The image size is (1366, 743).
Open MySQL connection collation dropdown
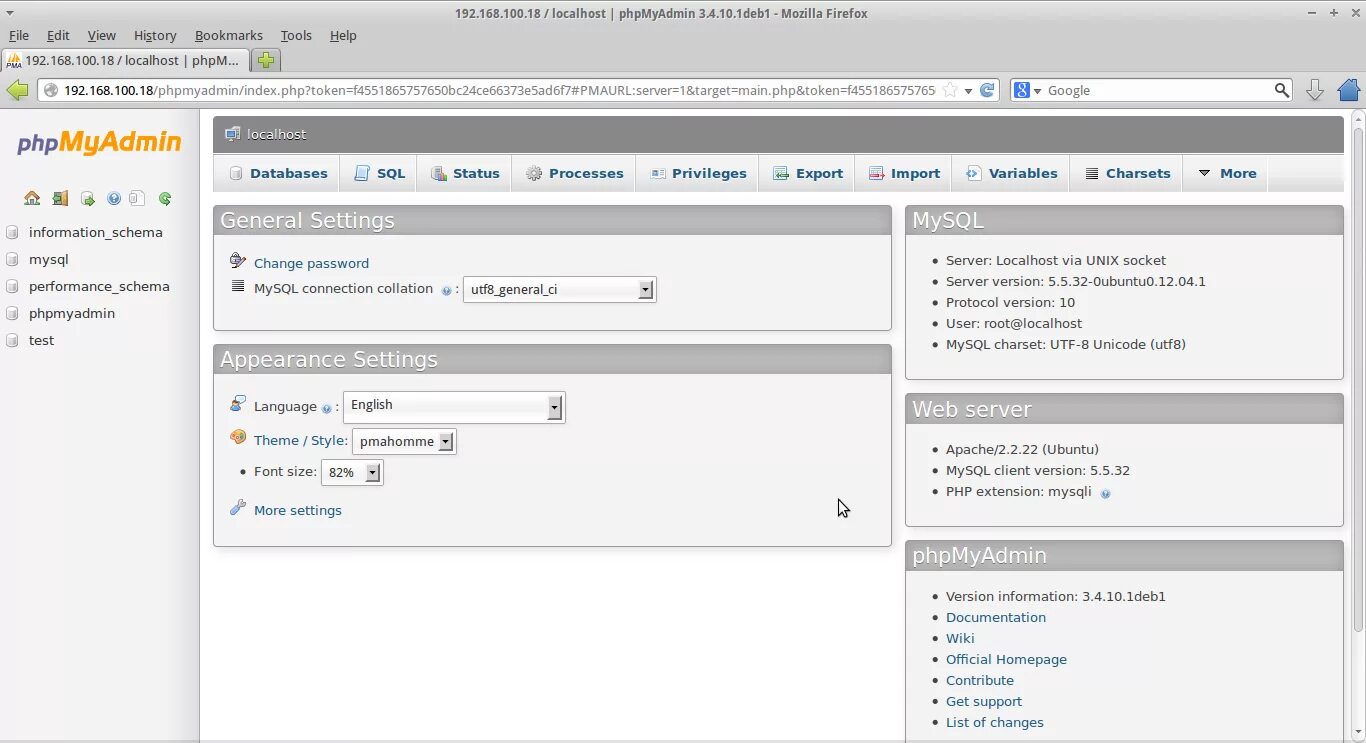(x=559, y=290)
